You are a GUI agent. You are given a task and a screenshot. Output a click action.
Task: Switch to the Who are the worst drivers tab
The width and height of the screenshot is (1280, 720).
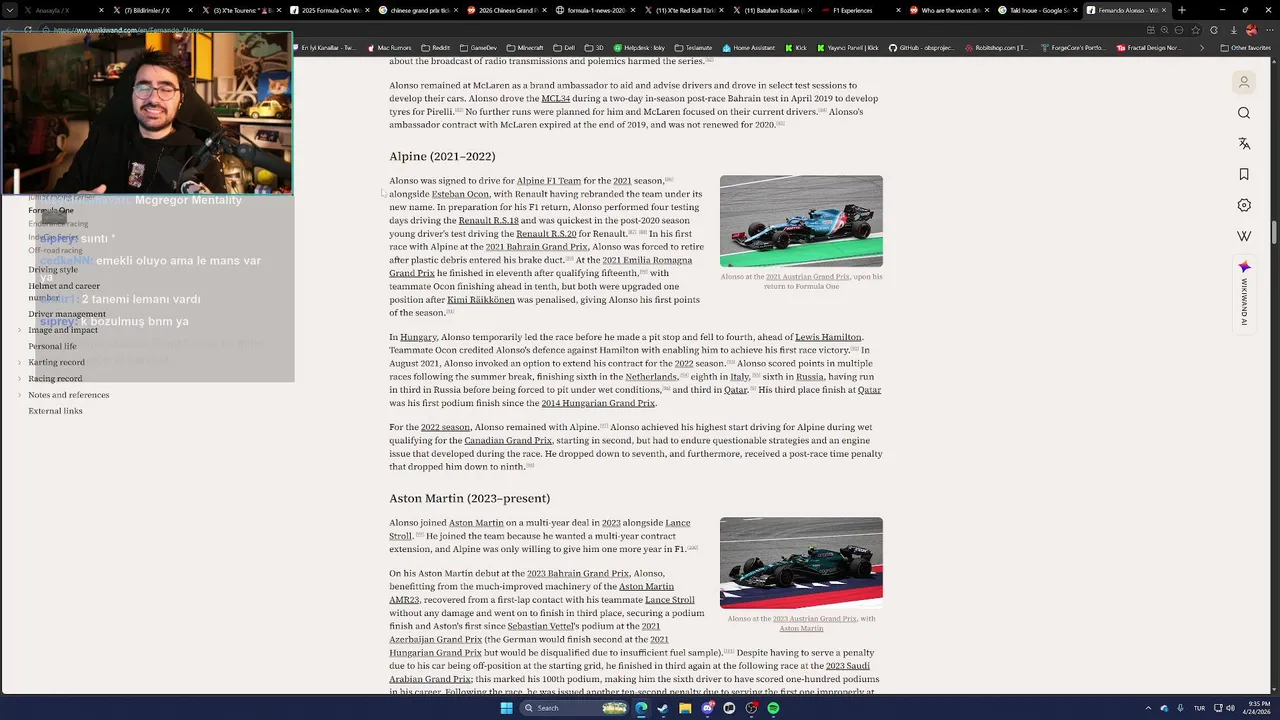click(x=948, y=10)
